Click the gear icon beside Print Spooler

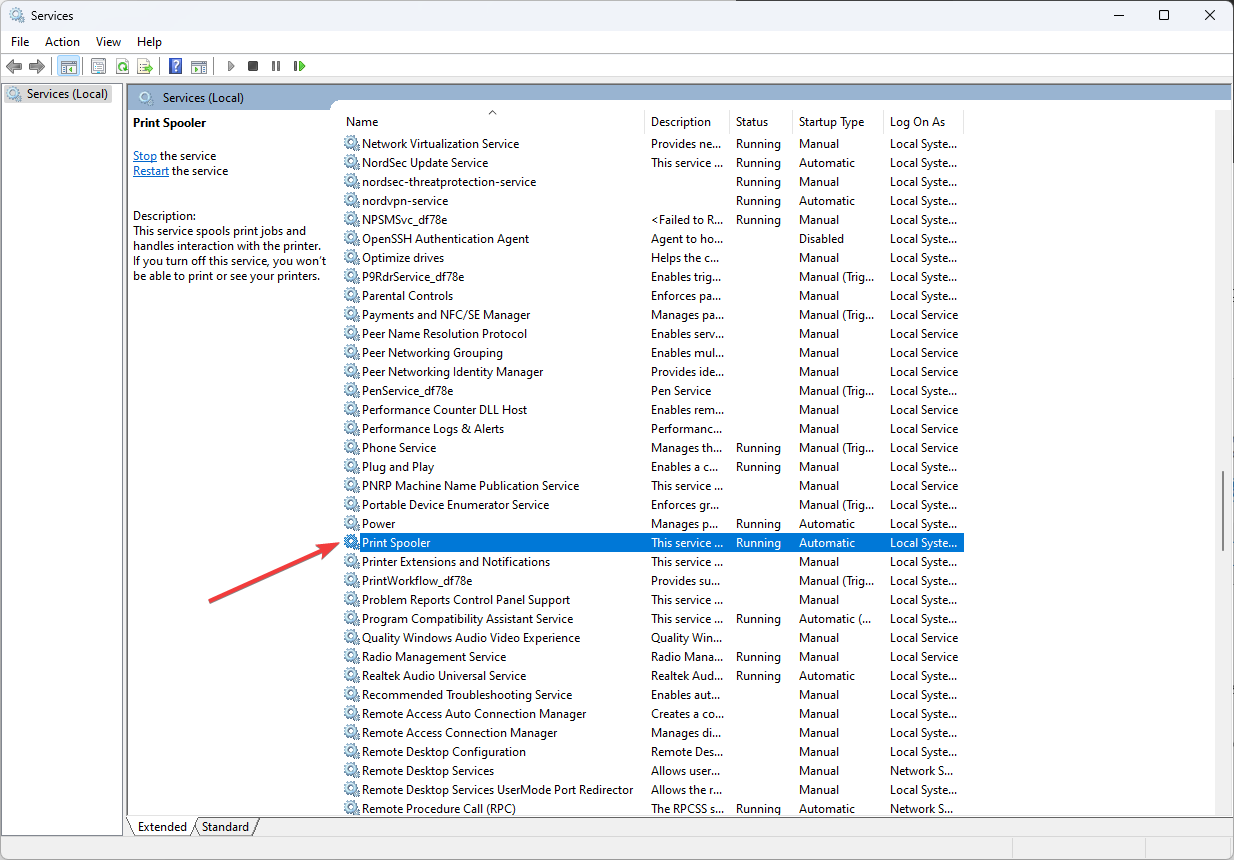352,543
